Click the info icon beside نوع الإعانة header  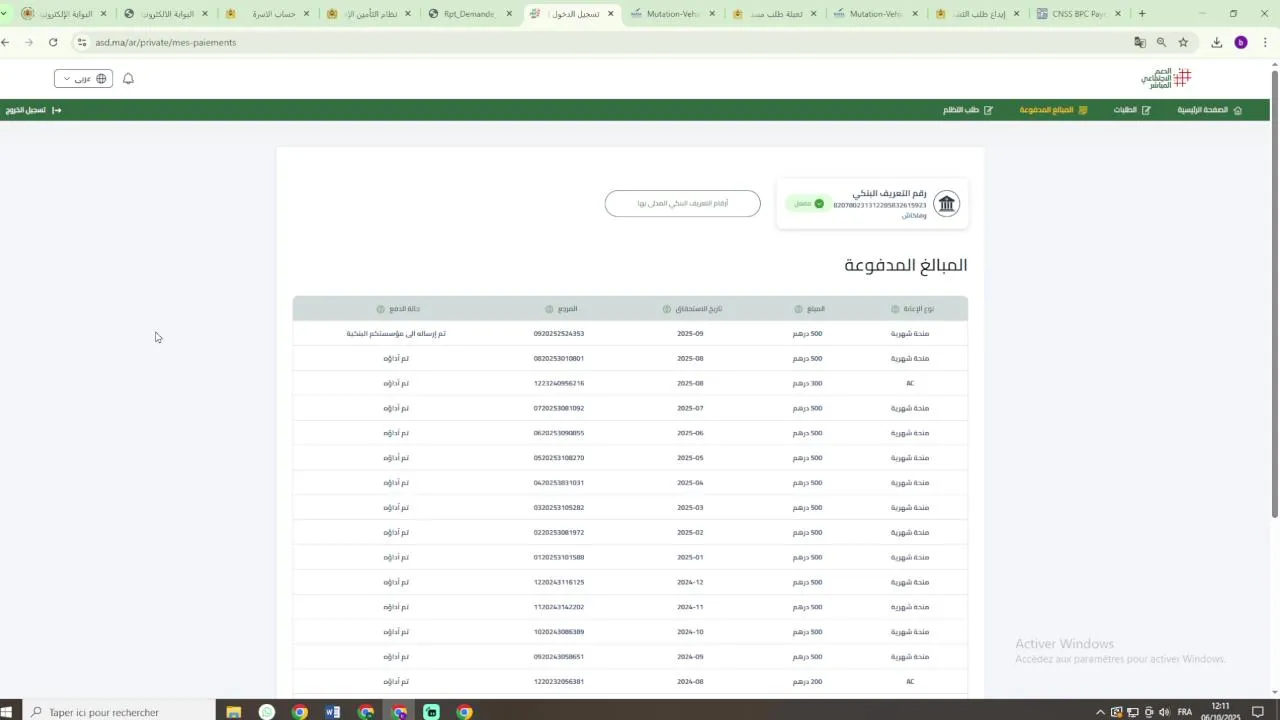point(895,309)
